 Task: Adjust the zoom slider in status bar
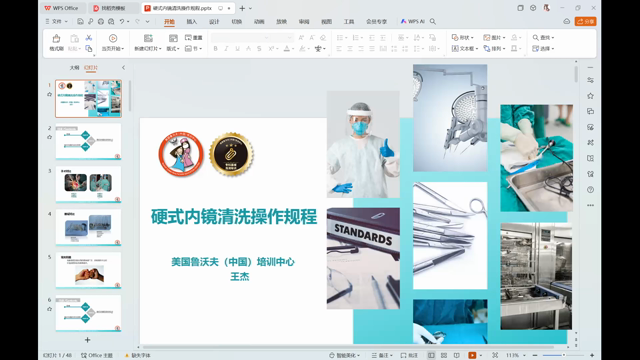[564, 355]
